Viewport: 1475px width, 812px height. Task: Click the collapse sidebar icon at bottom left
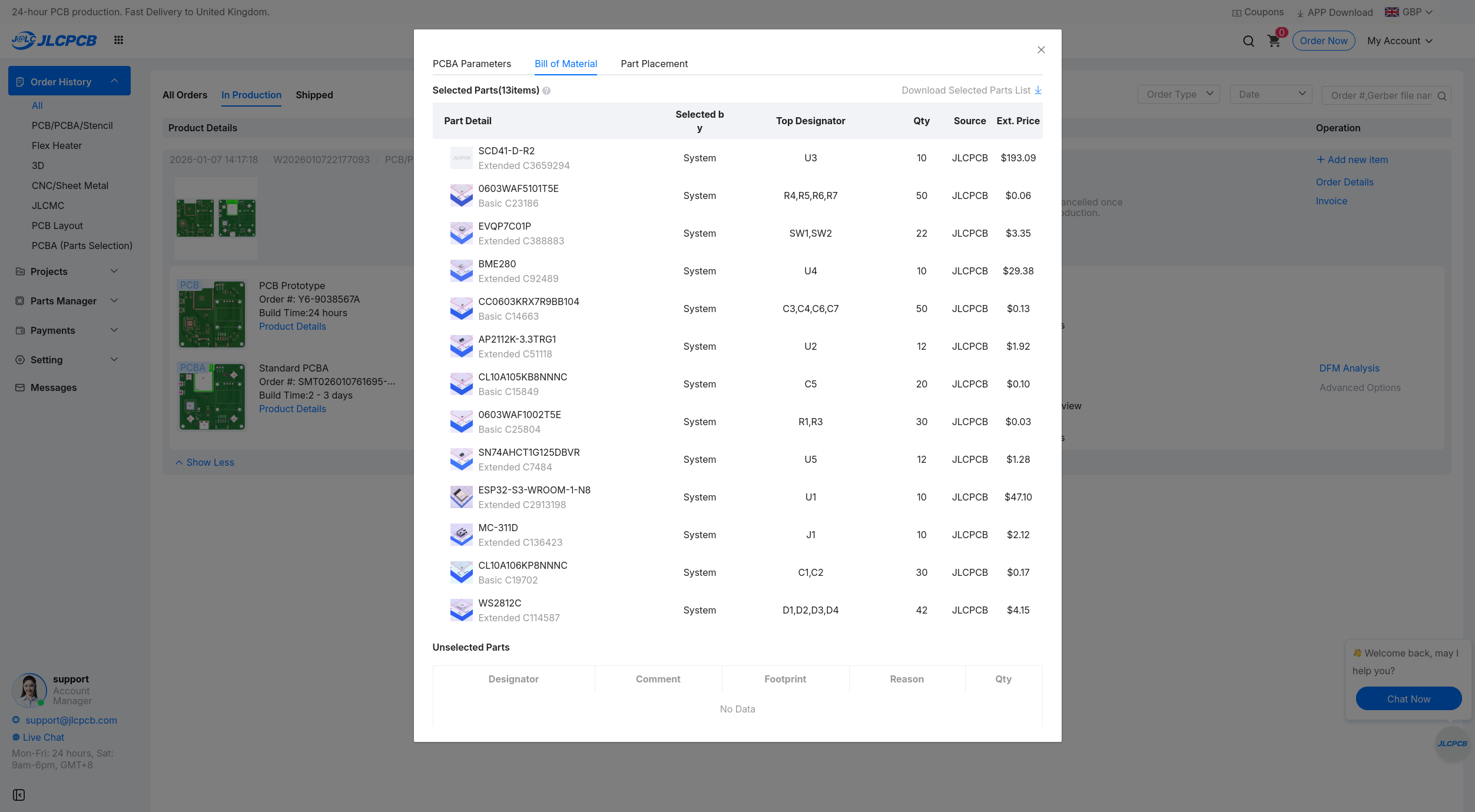pyautogui.click(x=19, y=795)
